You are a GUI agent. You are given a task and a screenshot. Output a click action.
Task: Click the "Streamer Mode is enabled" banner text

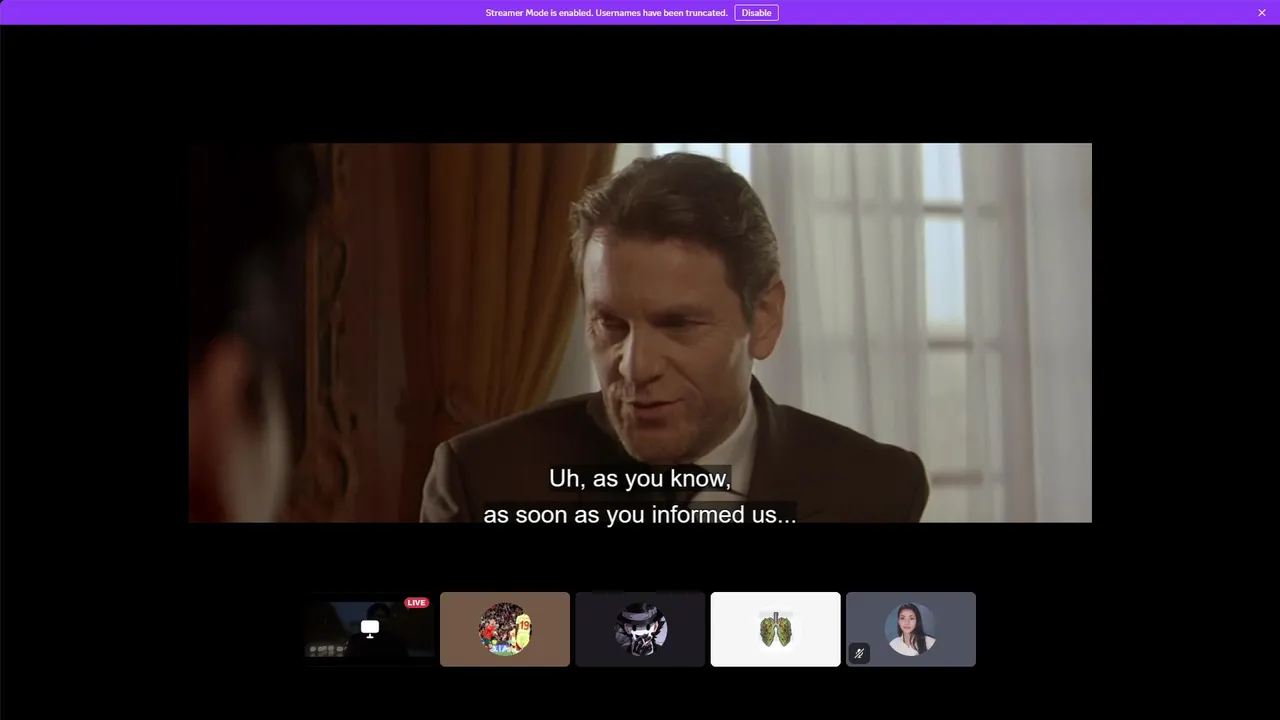(x=606, y=13)
